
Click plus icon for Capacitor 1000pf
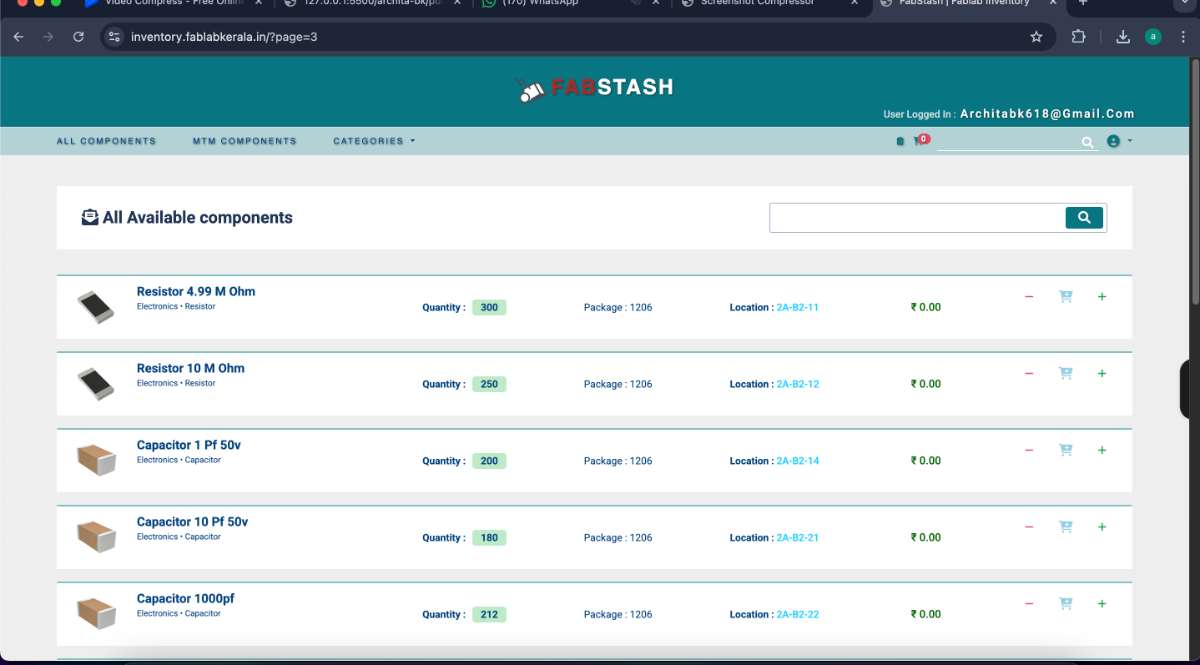point(1102,604)
